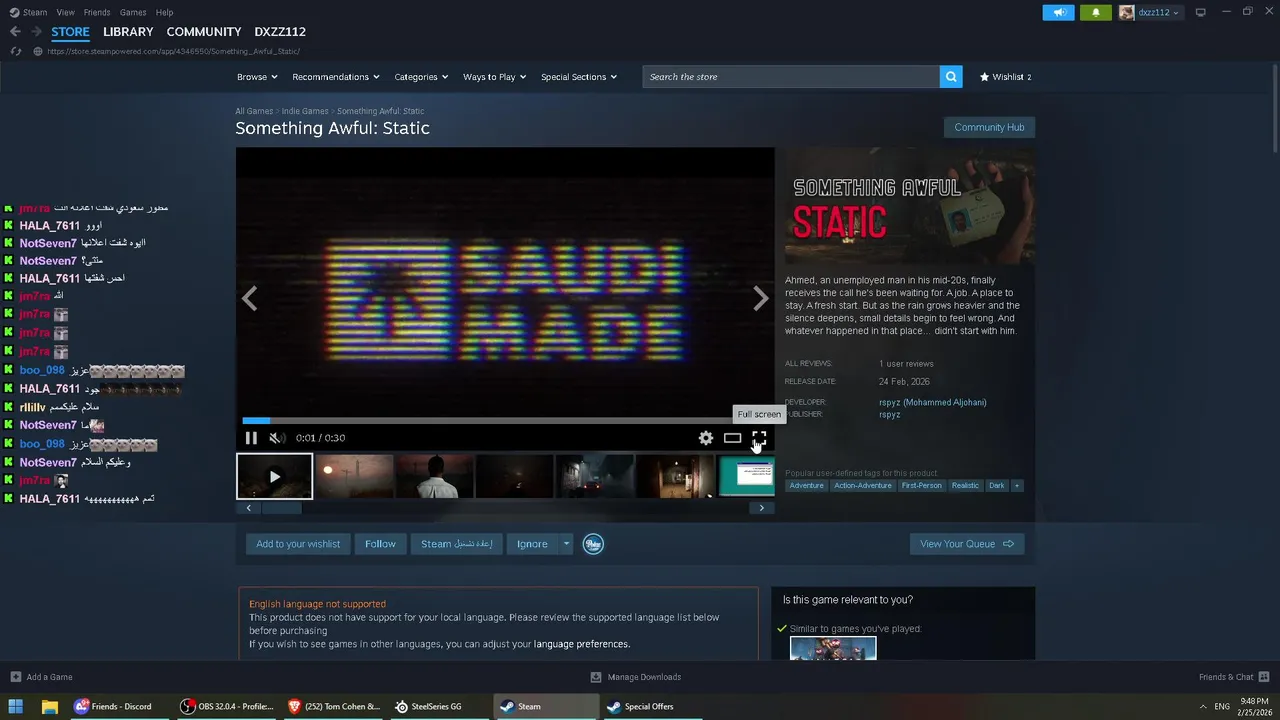The width and height of the screenshot is (1280, 720).
Task: Toggle theater mode for the video
Action: [x=733, y=438]
